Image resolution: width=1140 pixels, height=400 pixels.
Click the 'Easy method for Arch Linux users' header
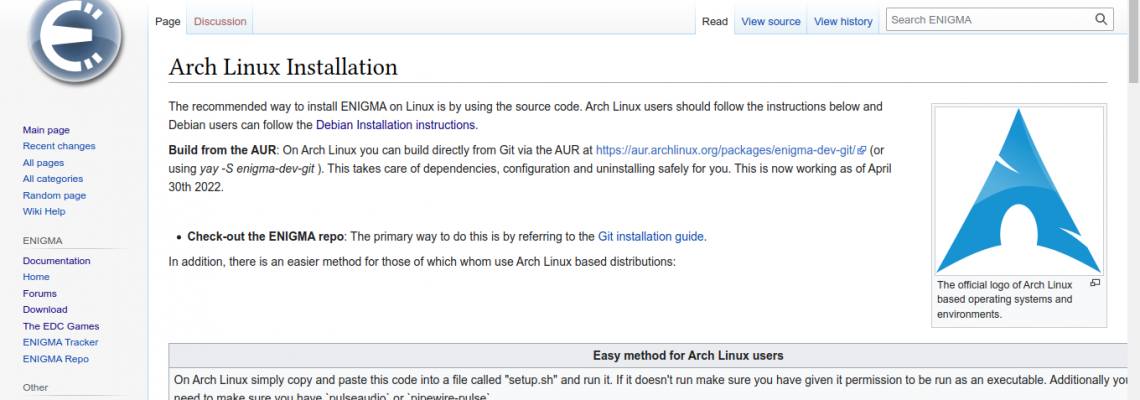688,356
